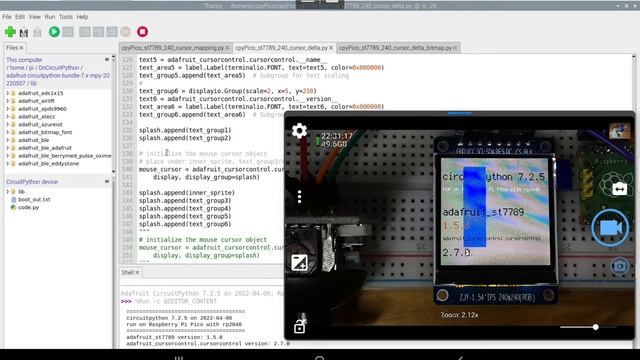Viewport: 640px width, 360px height.
Task: Open the Edit menu
Action: pos(20,17)
